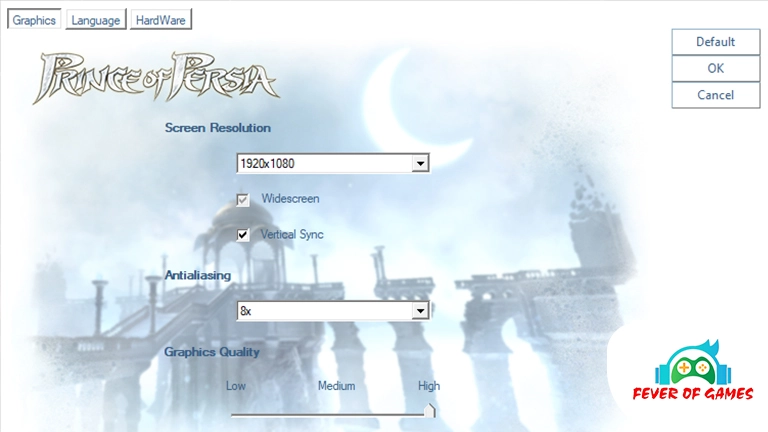Toggle the Widescreen checkbox
The height and width of the screenshot is (432, 768).
click(x=243, y=200)
